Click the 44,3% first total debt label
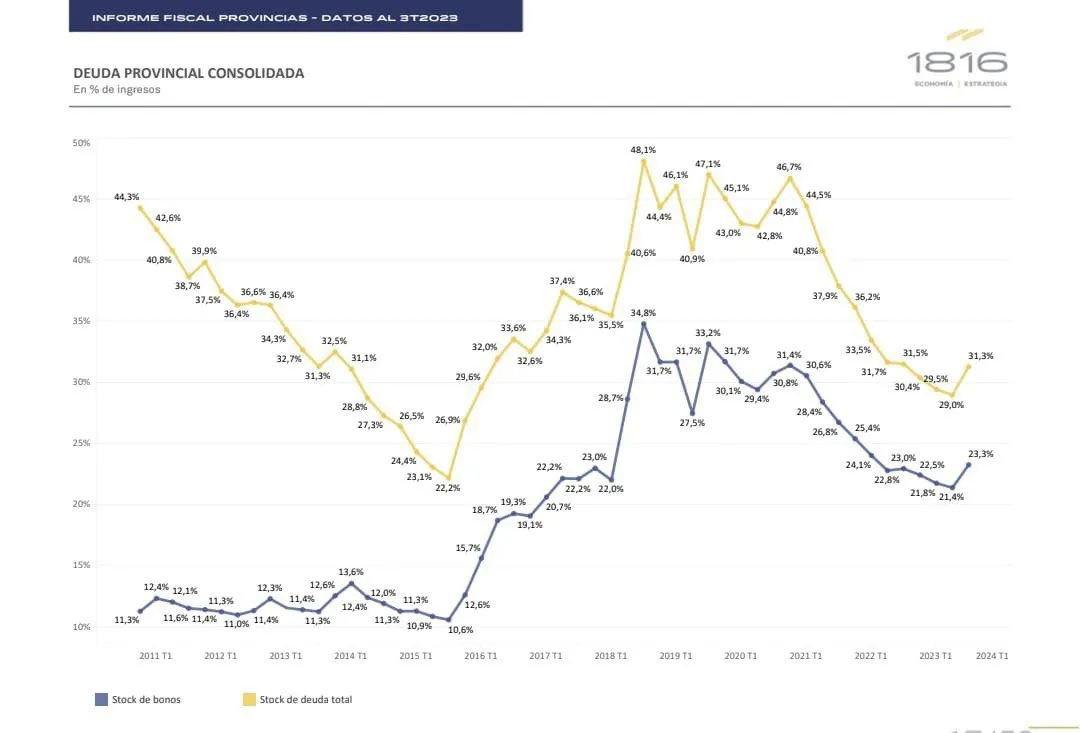This screenshot has width=1080, height=733. pos(126,197)
